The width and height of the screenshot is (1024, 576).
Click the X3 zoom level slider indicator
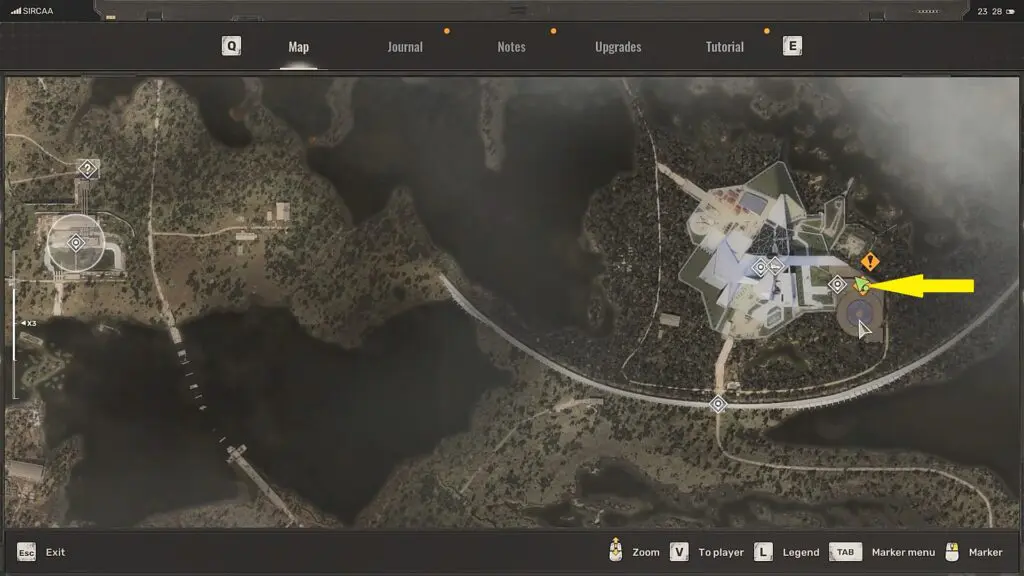click(28, 323)
